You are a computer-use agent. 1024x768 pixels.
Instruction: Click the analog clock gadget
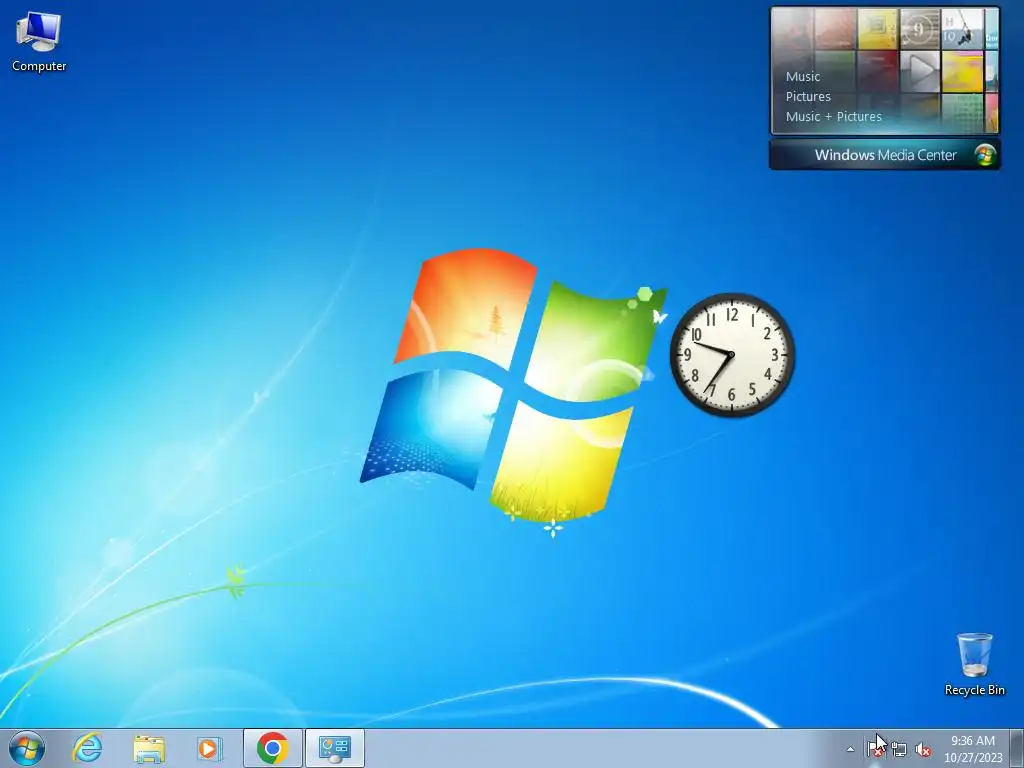click(x=732, y=355)
